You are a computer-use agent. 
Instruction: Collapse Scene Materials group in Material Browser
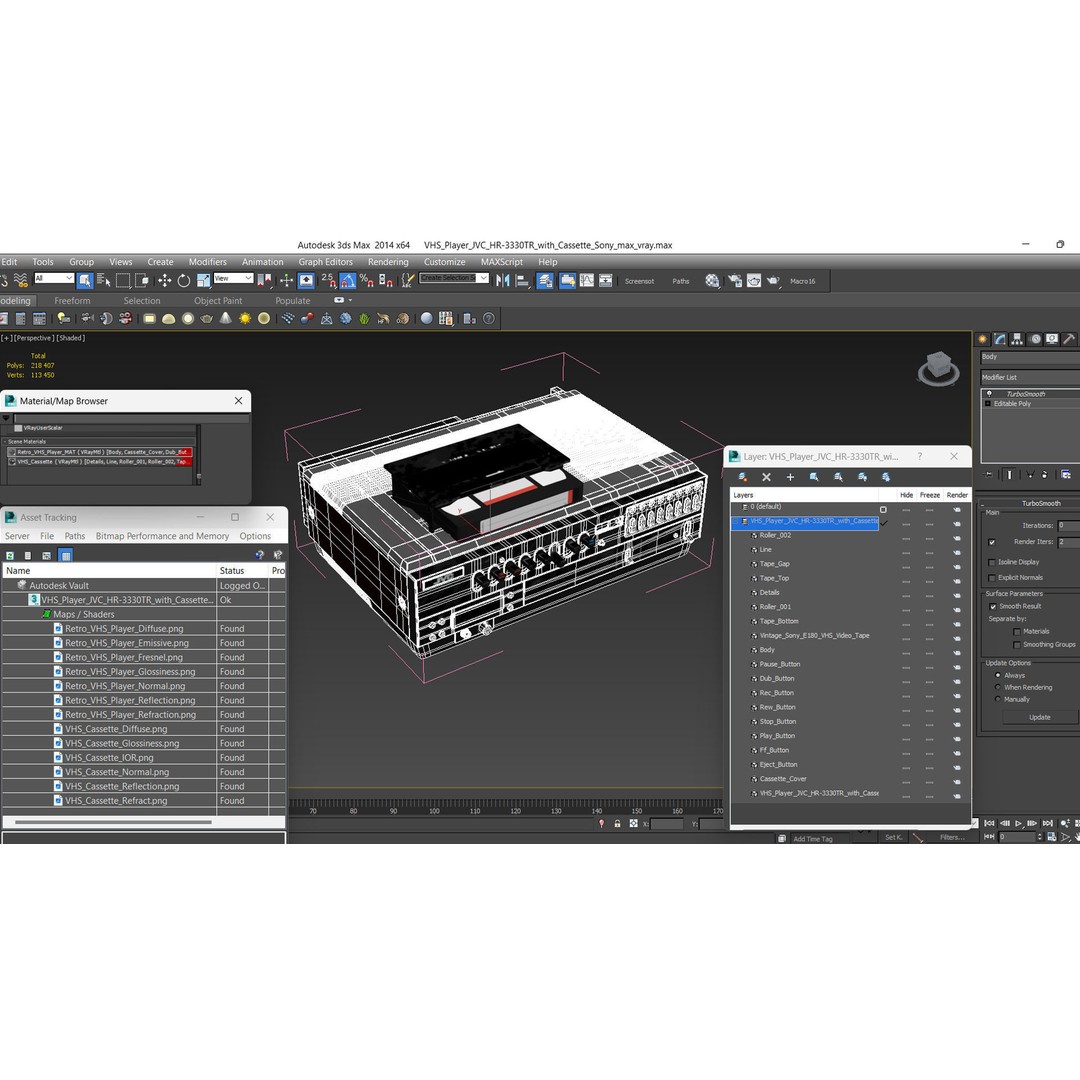pos(4,442)
